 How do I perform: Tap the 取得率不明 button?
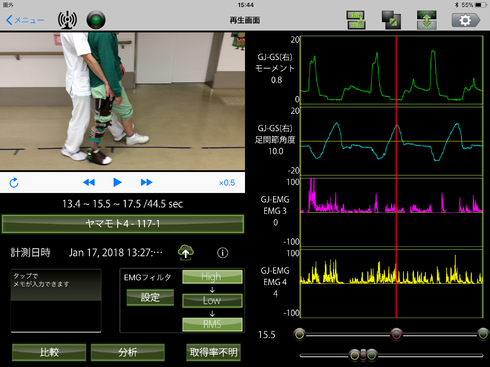click(x=213, y=352)
